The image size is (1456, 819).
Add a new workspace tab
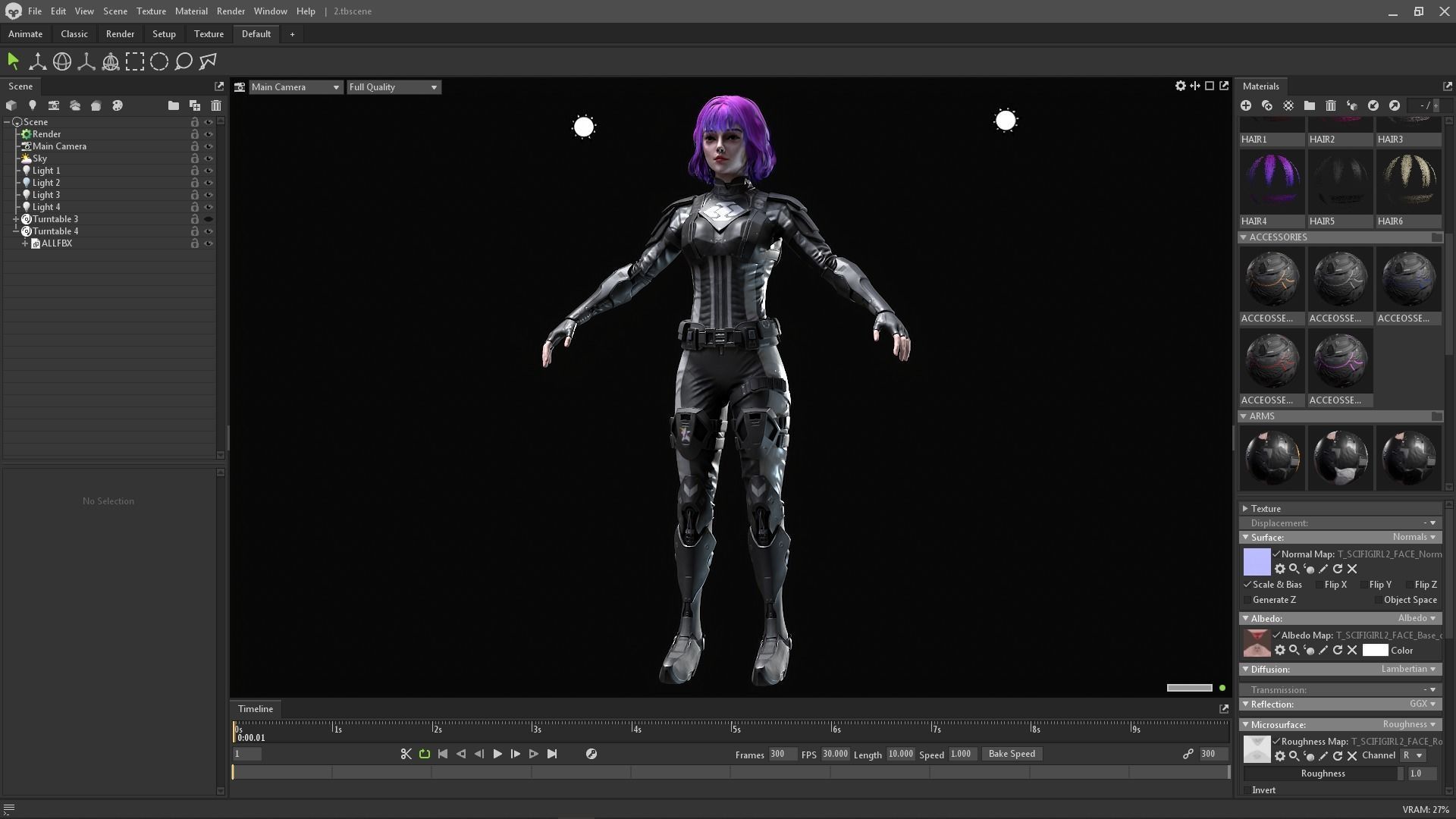coord(292,34)
